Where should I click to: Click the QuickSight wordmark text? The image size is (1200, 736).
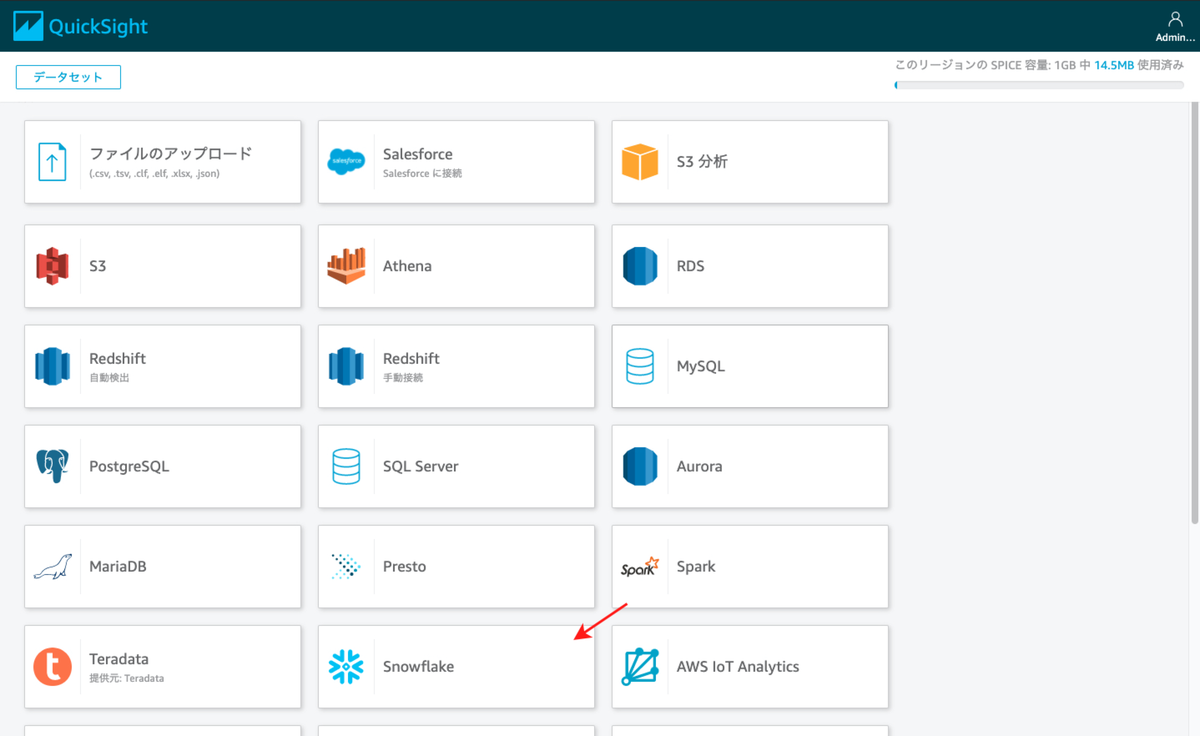click(99, 27)
